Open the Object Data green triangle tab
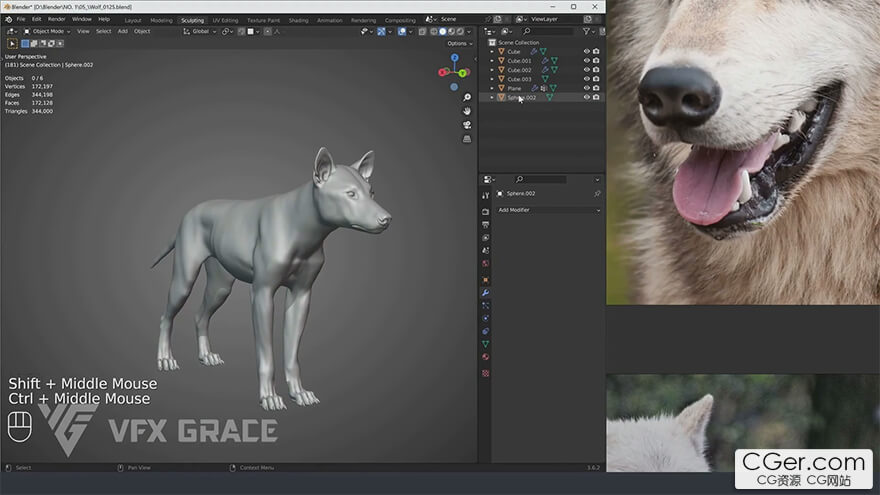The image size is (880, 495). (485, 344)
